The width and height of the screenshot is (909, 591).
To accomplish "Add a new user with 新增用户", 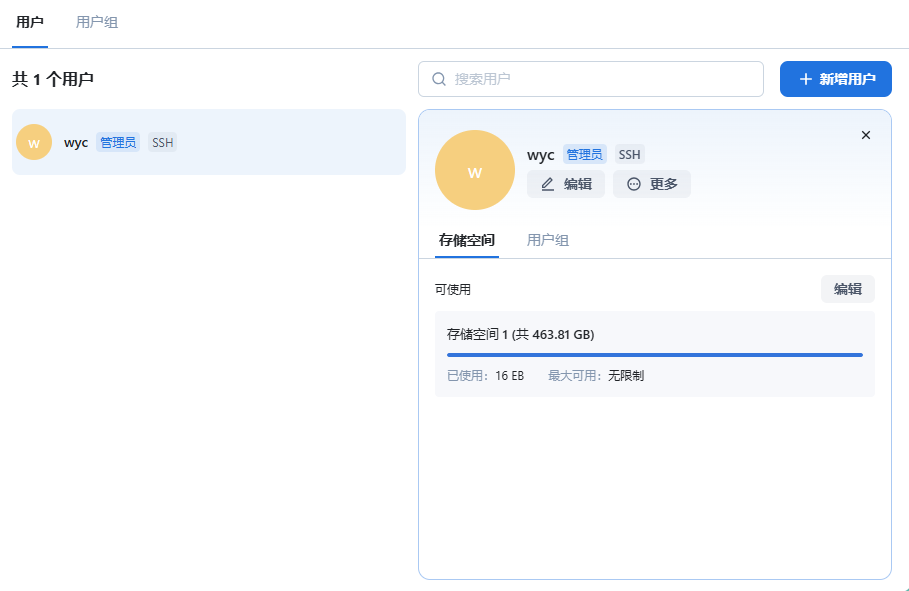I will tap(835, 79).
